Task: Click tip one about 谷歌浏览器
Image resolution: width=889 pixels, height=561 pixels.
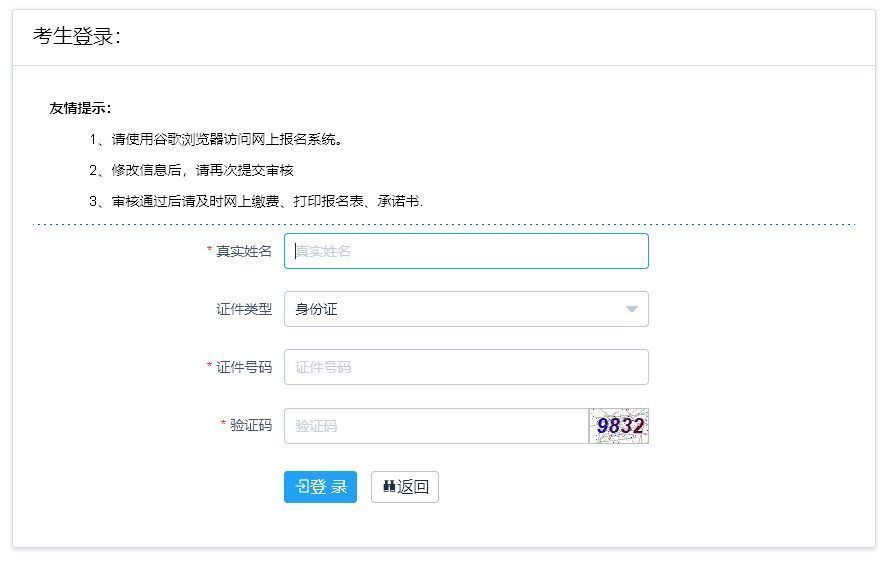Action: [x=216, y=139]
